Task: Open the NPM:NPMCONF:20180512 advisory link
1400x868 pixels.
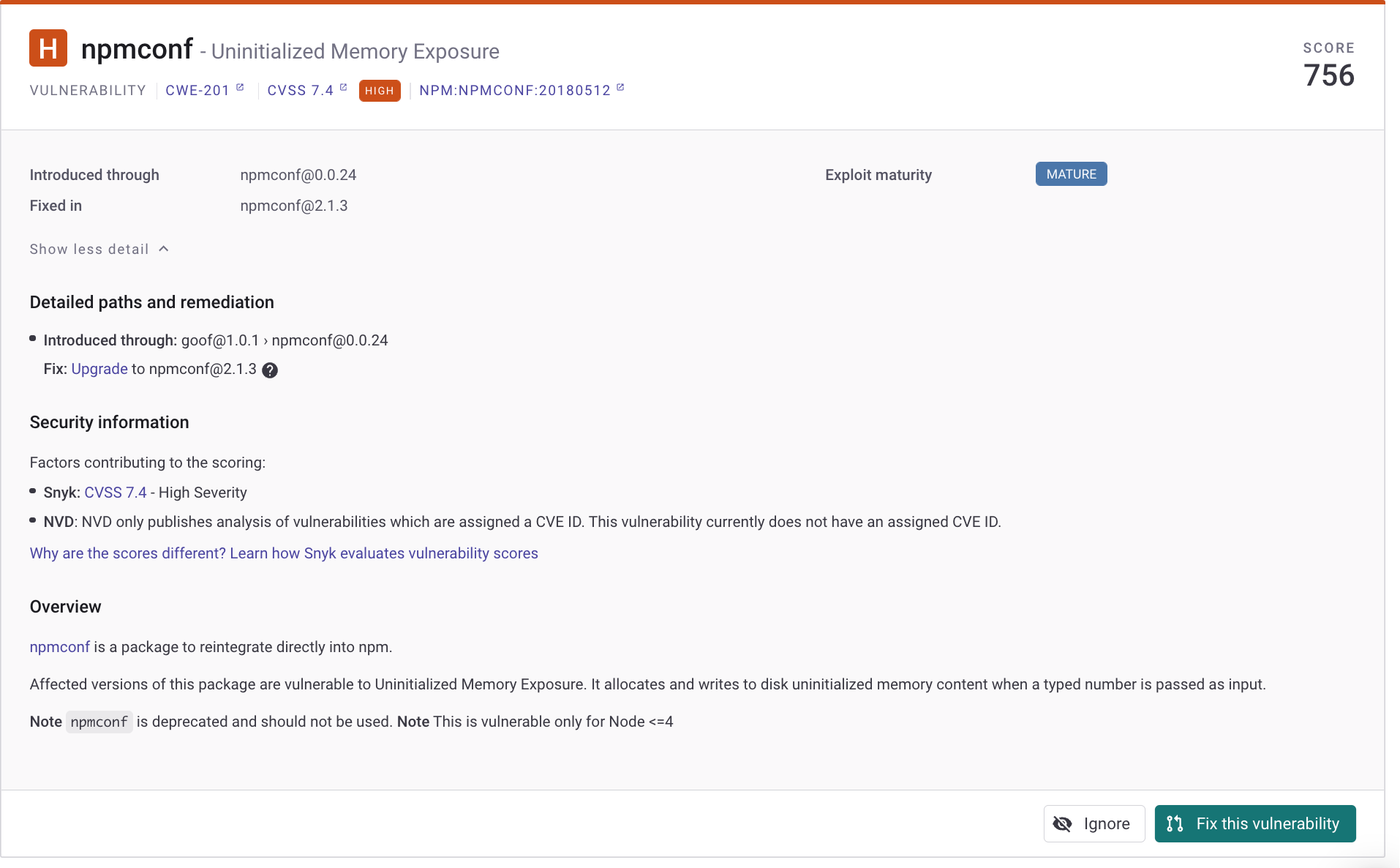Action: click(x=515, y=90)
